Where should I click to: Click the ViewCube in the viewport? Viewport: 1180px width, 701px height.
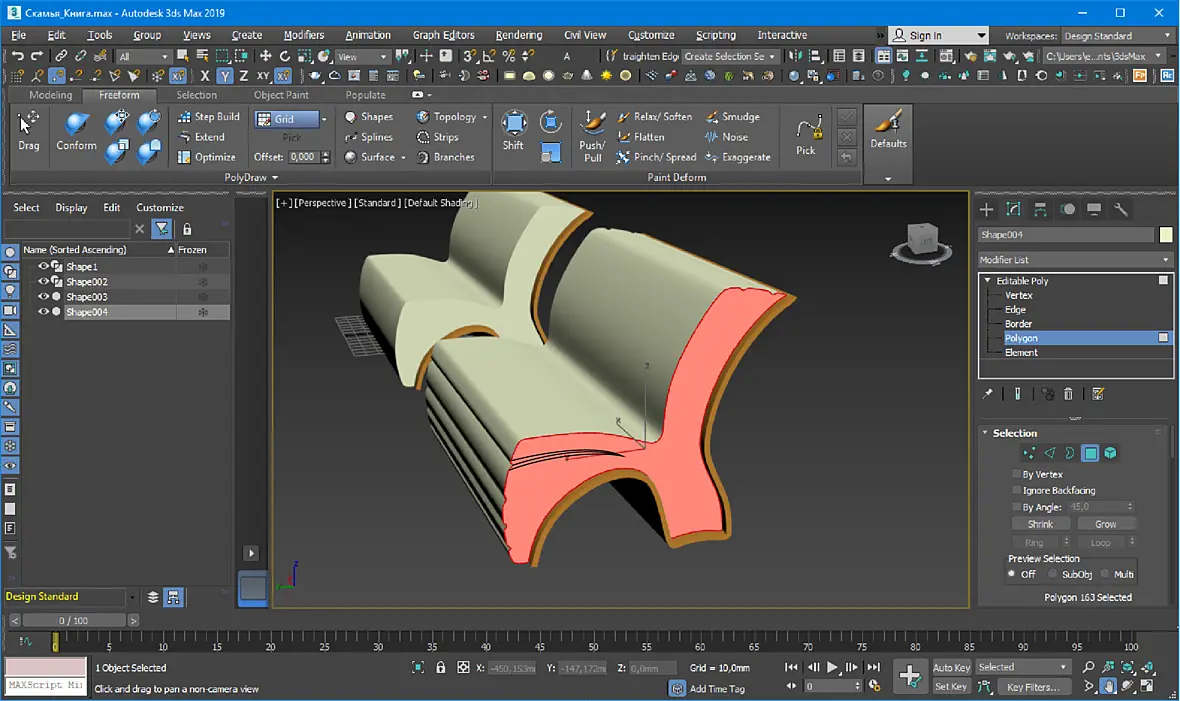point(921,242)
